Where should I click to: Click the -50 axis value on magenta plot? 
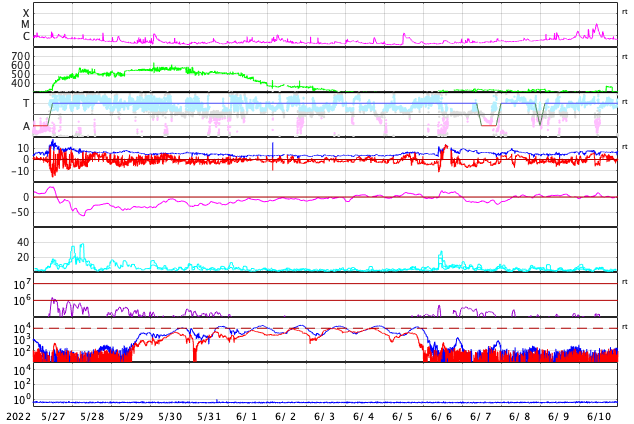coord(19,212)
